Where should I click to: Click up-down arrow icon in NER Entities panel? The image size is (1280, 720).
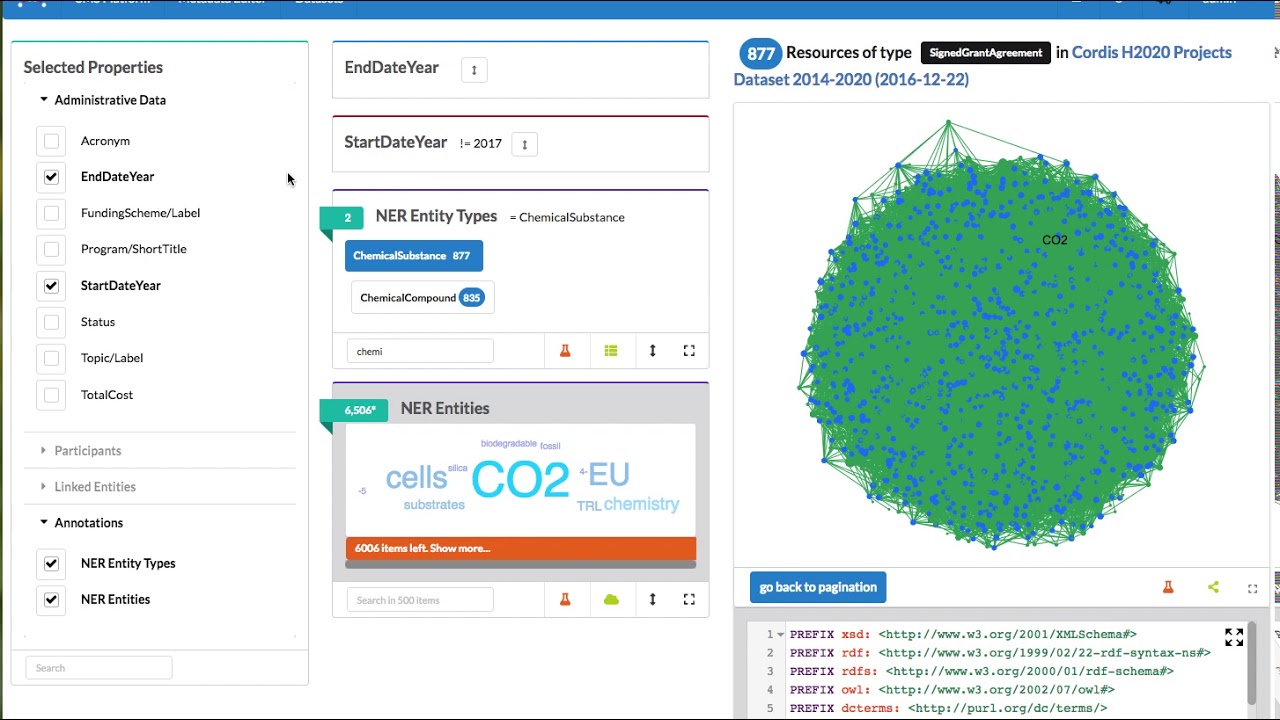pyautogui.click(x=653, y=599)
